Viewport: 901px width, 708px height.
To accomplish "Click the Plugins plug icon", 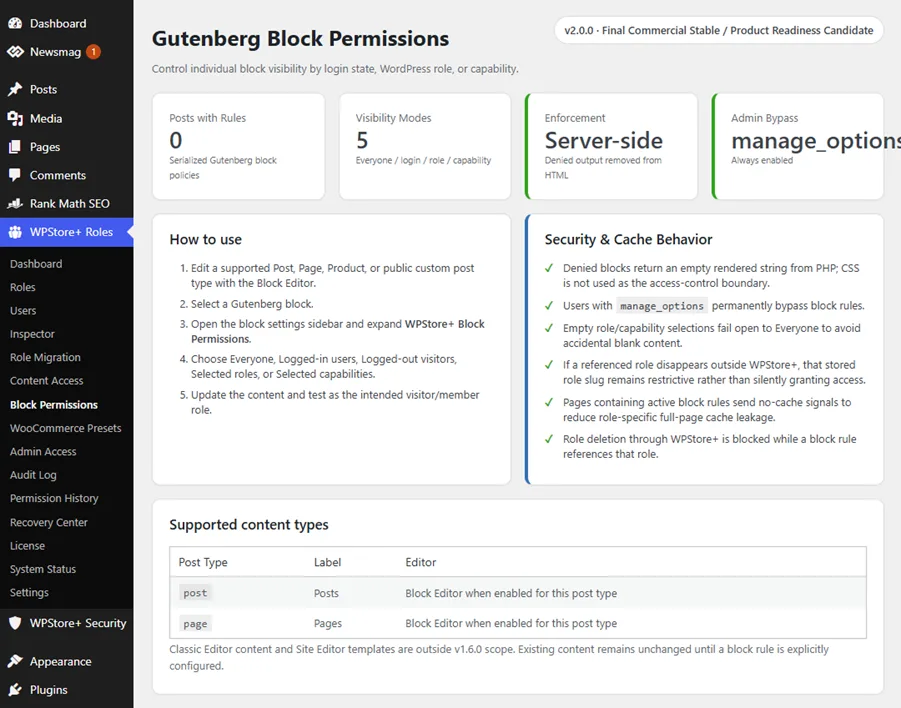I will point(15,690).
